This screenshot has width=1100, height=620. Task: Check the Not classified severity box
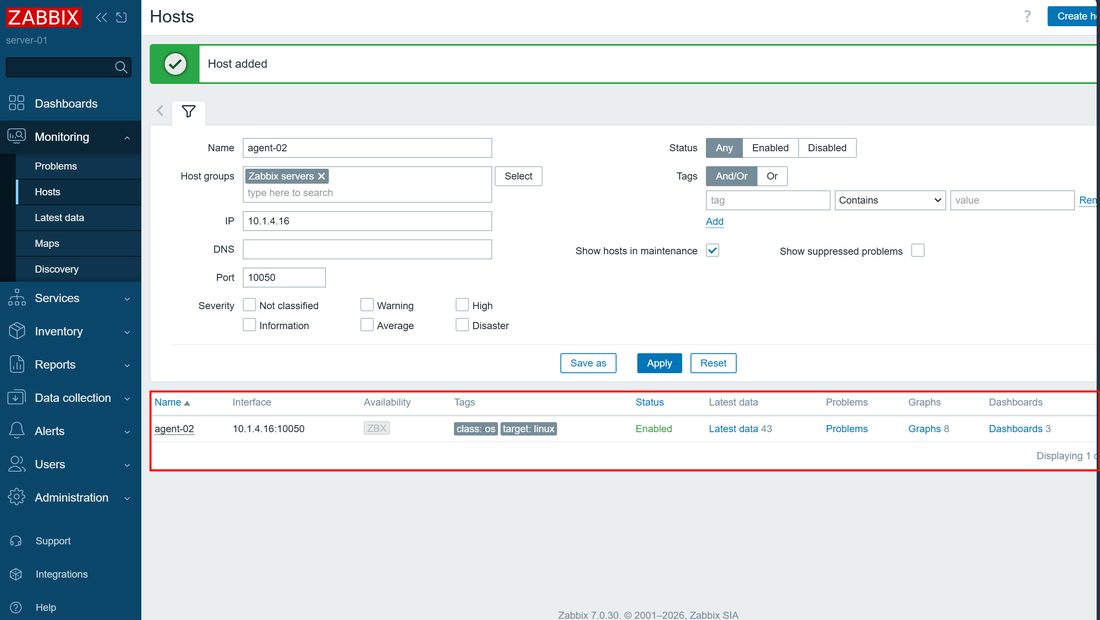(x=249, y=304)
